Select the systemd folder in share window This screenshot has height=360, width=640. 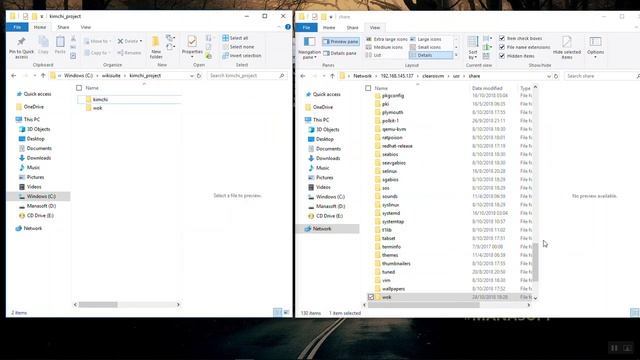pyautogui.click(x=391, y=213)
